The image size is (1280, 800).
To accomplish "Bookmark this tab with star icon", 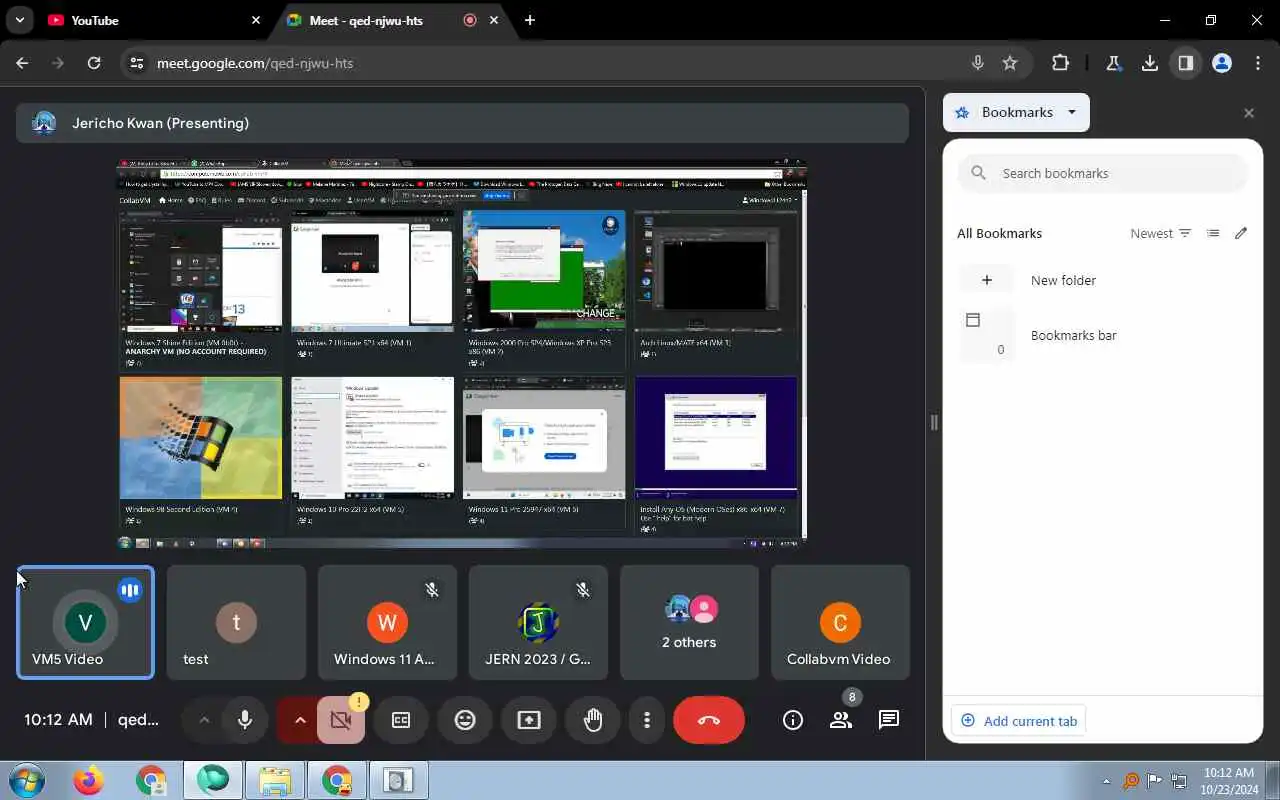I will (1010, 63).
